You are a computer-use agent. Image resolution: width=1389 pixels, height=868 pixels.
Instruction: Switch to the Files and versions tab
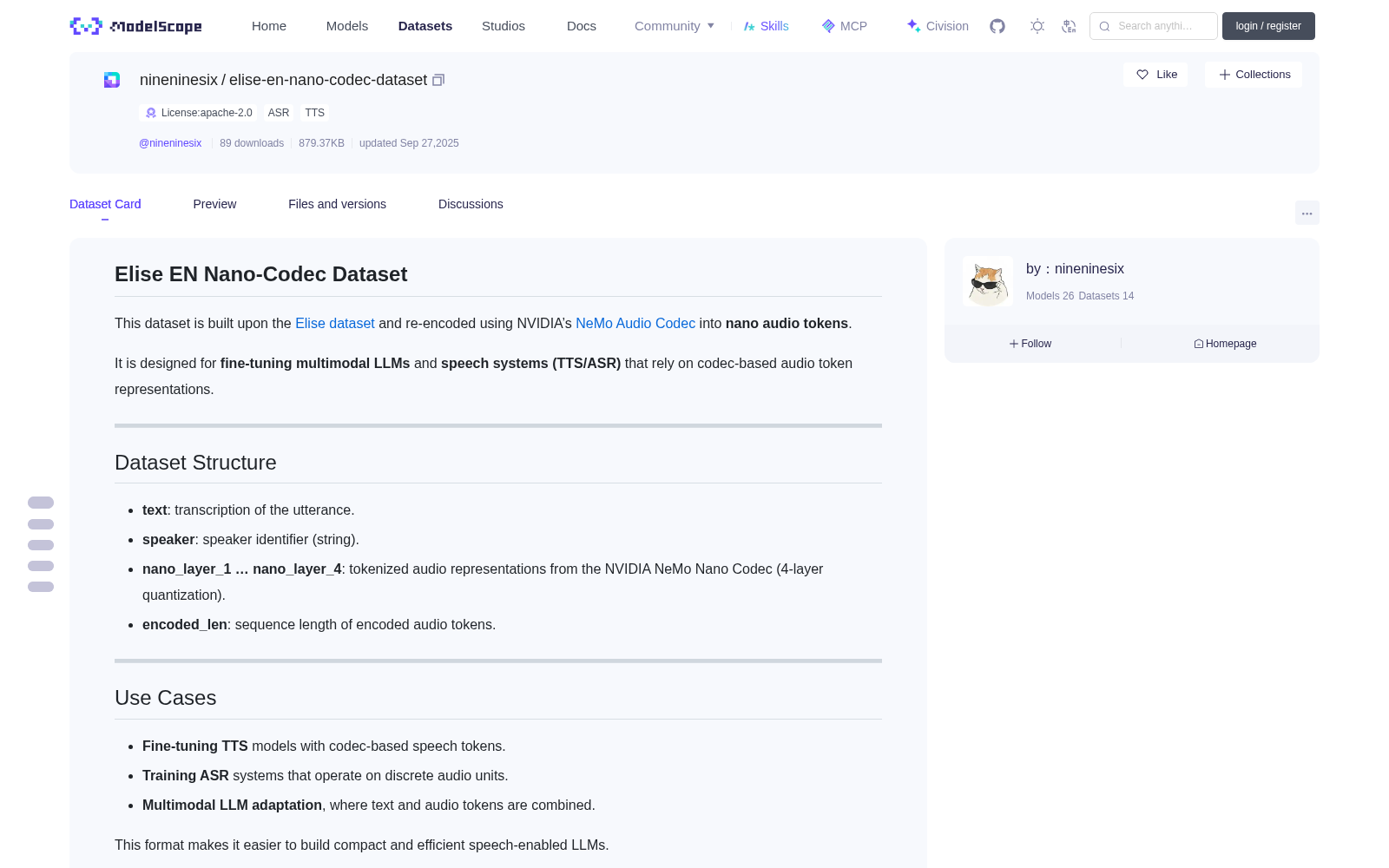[337, 204]
